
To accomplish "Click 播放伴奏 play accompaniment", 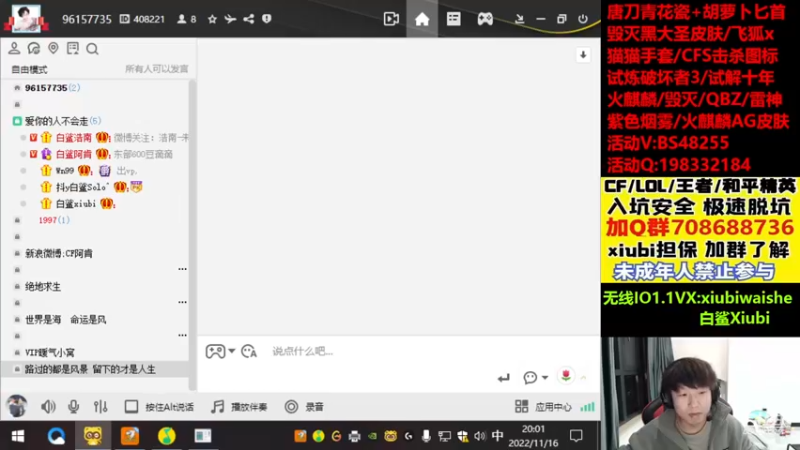I will (x=239, y=407).
